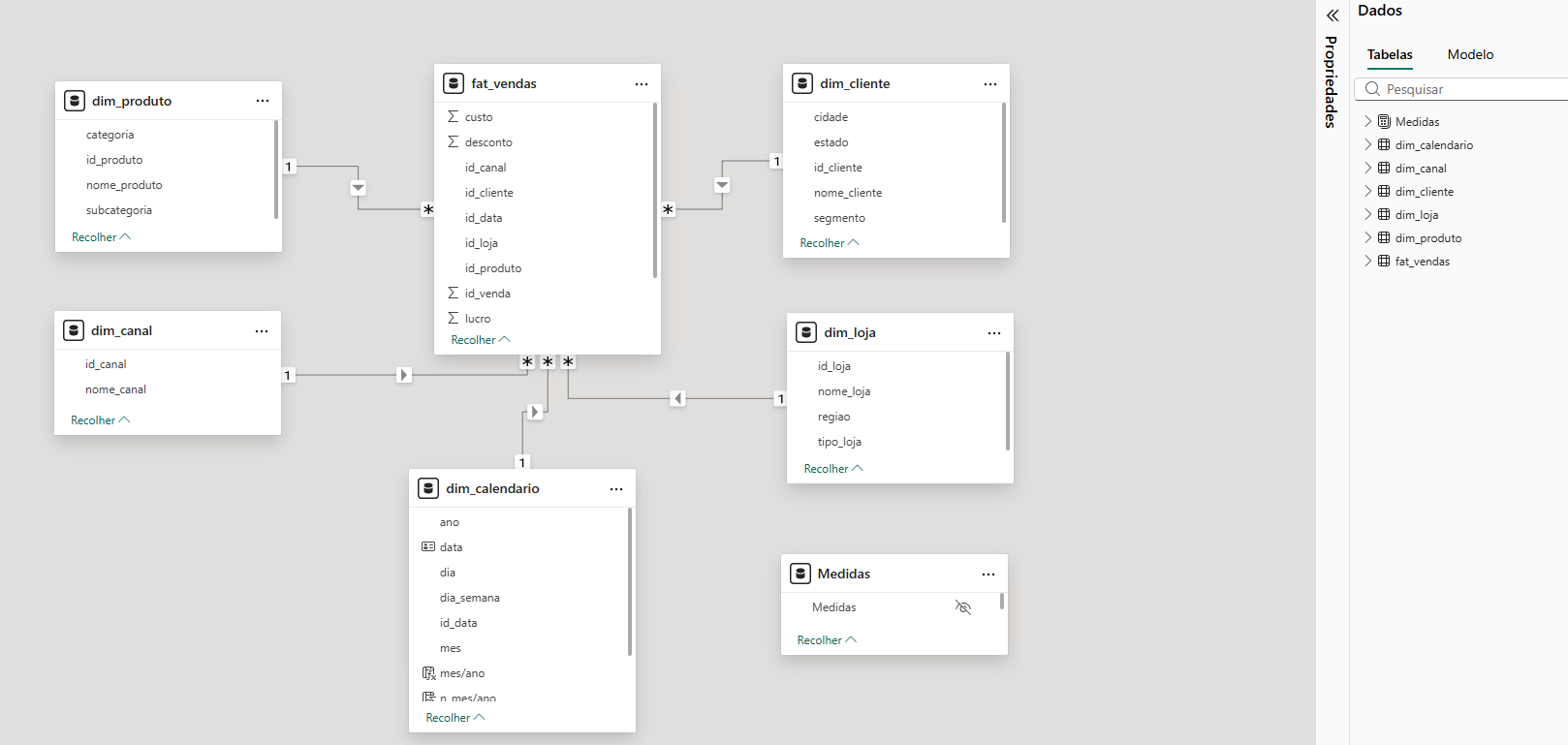Select the regiao field in dim_loja
Image resolution: width=1568 pixels, height=745 pixels.
pyautogui.click(x=833, y=417)
